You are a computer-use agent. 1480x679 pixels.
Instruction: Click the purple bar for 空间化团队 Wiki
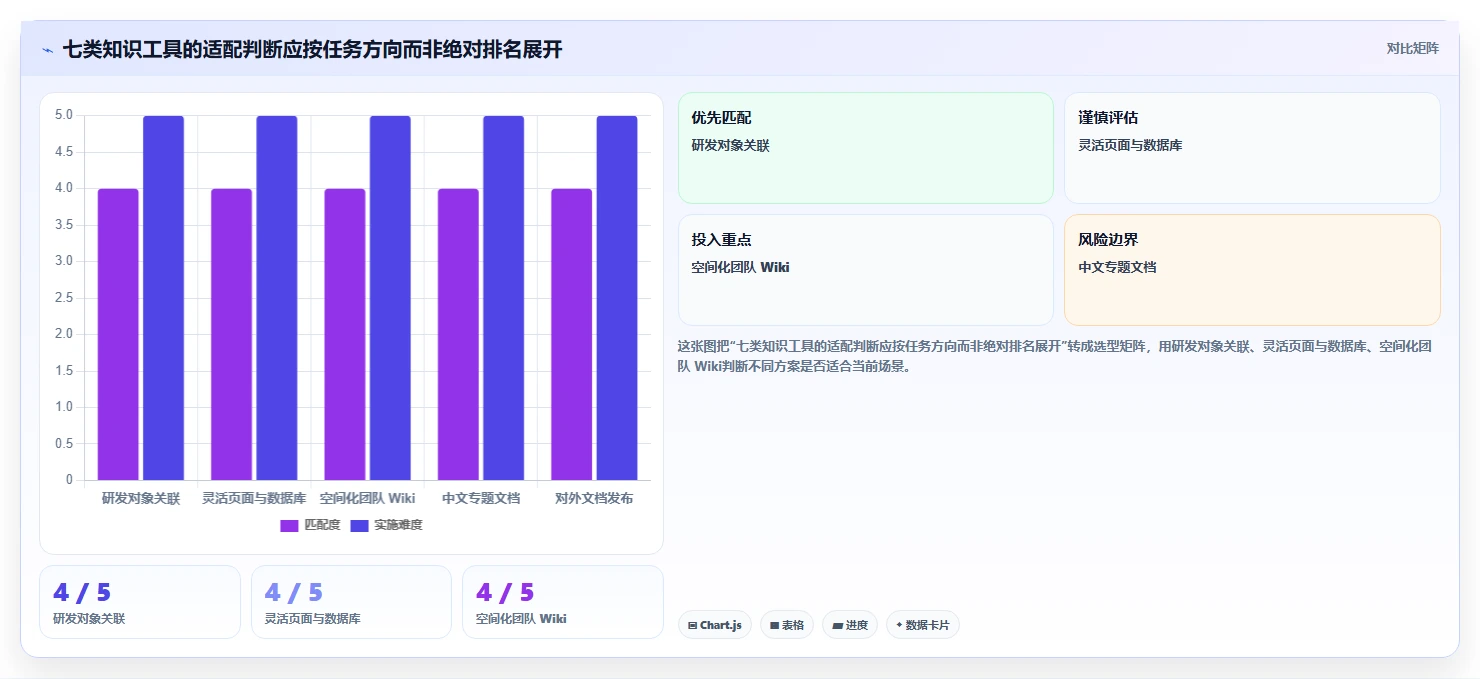[x=345, y=334]
